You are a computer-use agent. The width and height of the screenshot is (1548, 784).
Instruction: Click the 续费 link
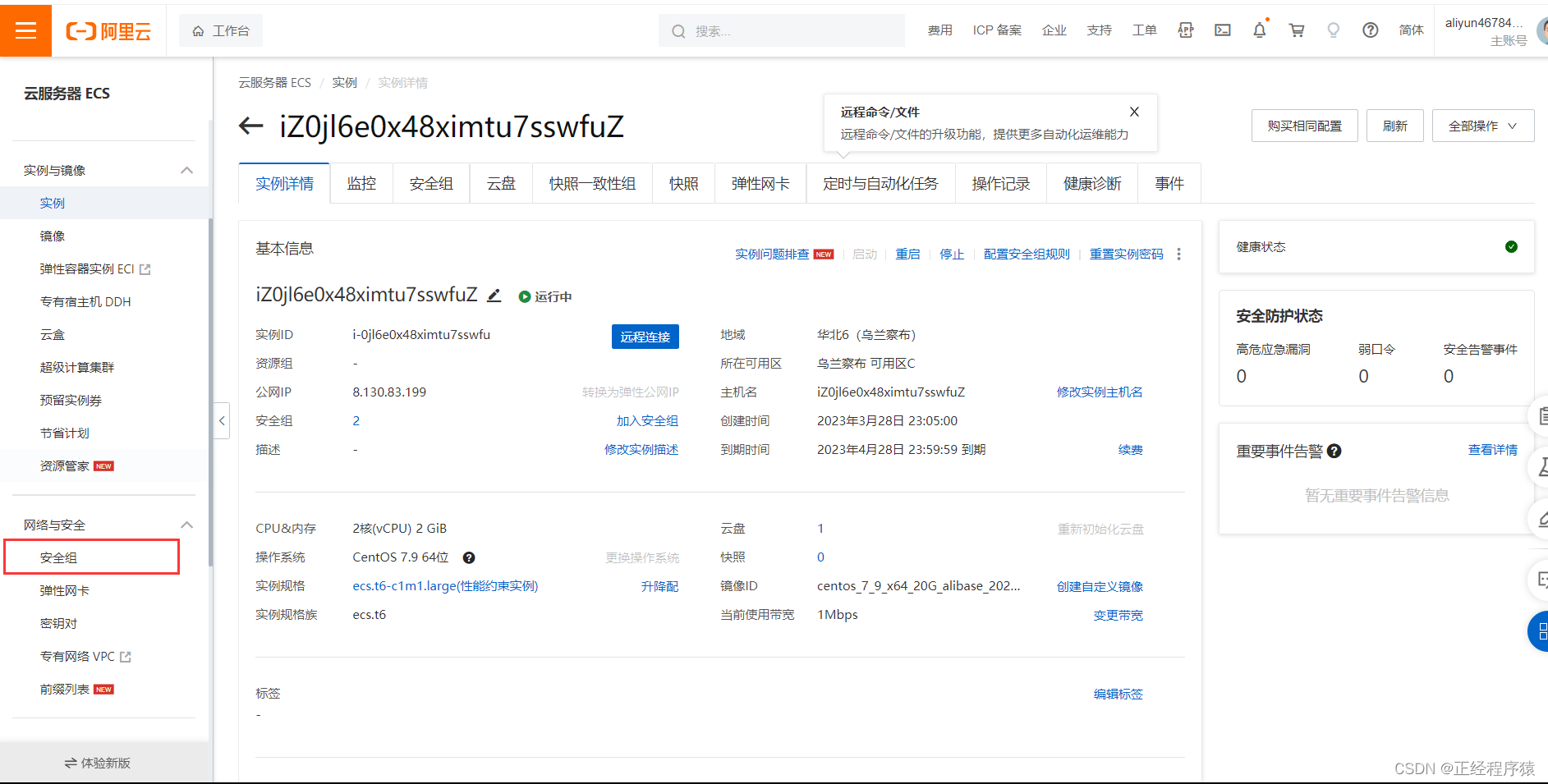pos(1131,450)
